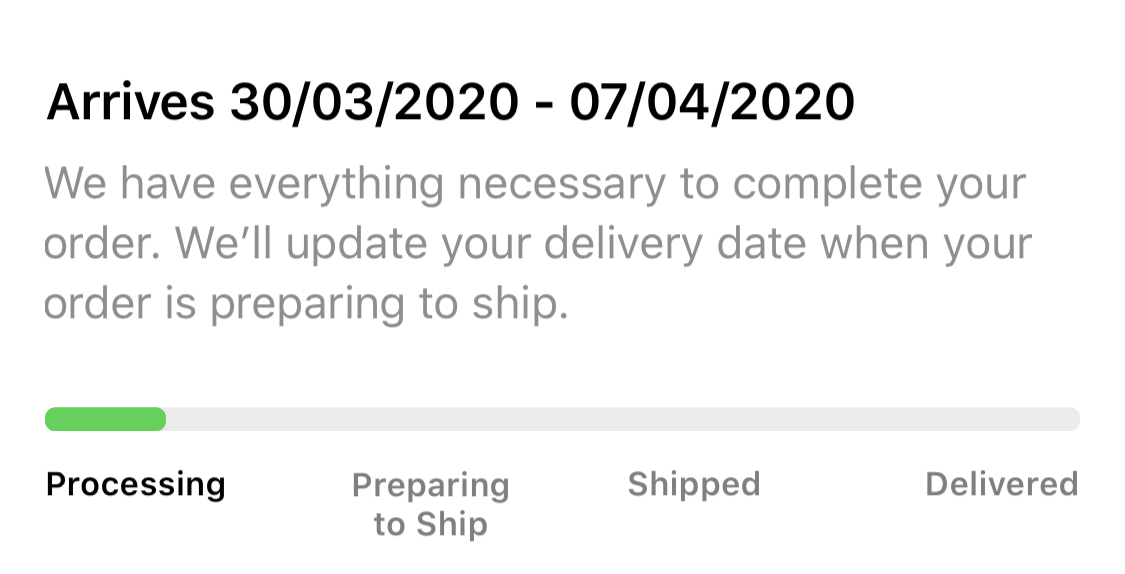This screenshot has width=1125, height=574.
Task: Click the progress bar above "Preparing to Ship"
Action: pos(431,419)
